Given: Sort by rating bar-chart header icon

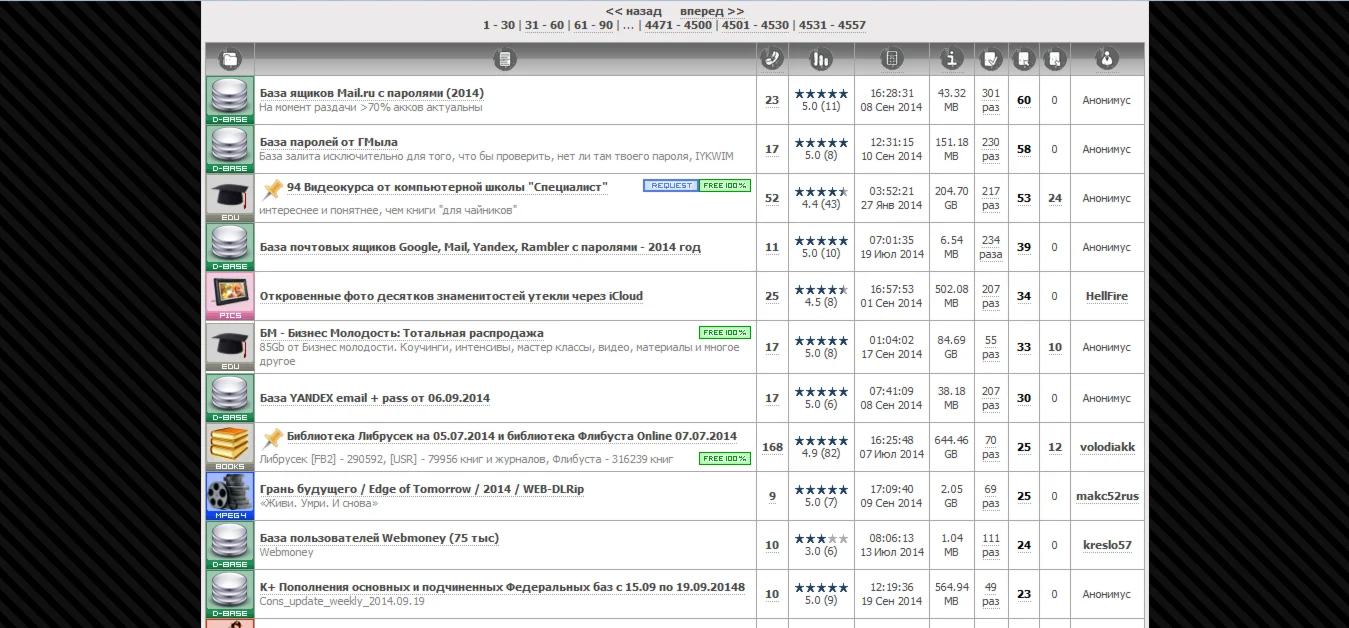Looking at the screenshot, I should (821, 59).
